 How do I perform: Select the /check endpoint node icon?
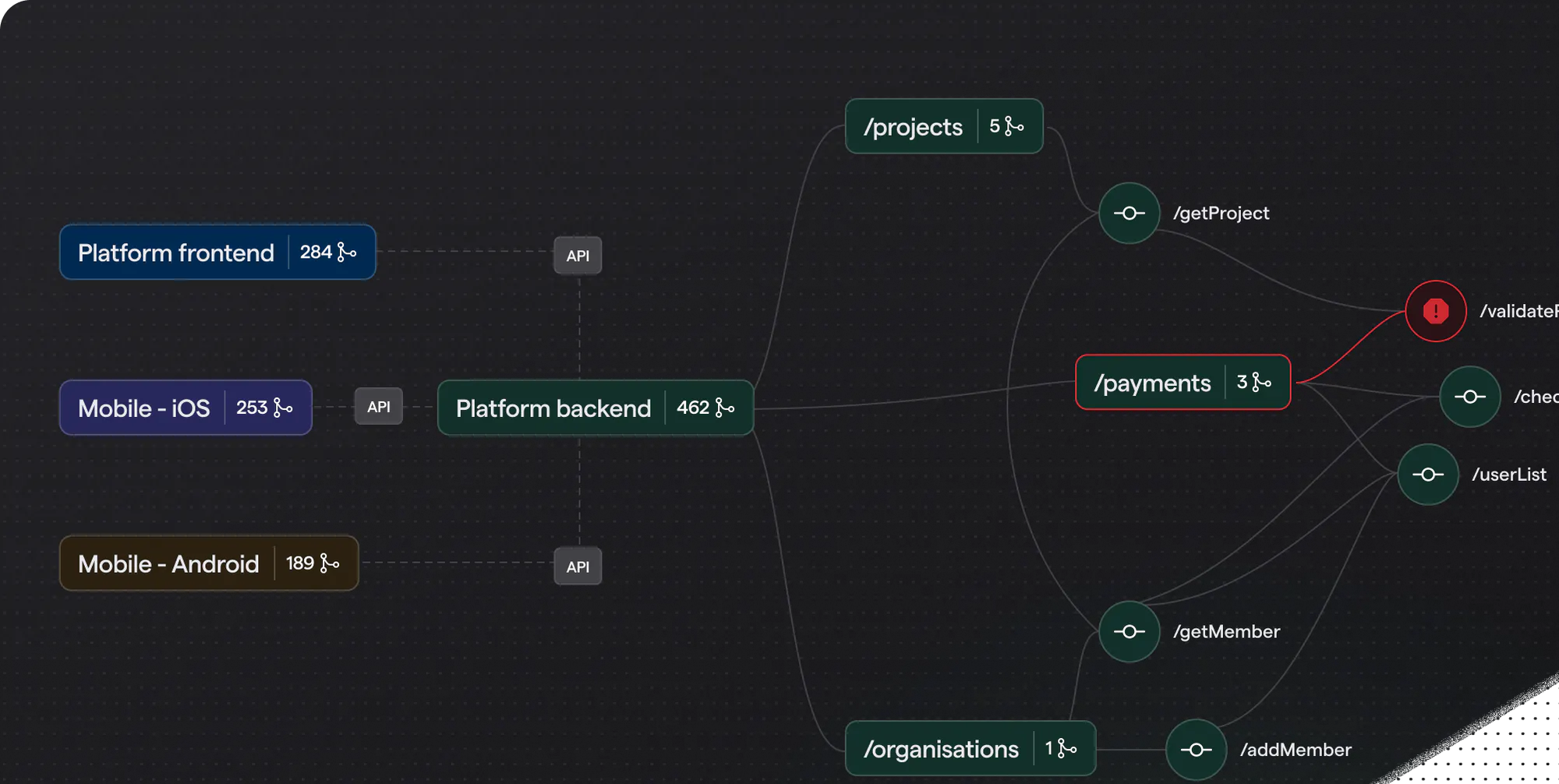point(1470,397)
